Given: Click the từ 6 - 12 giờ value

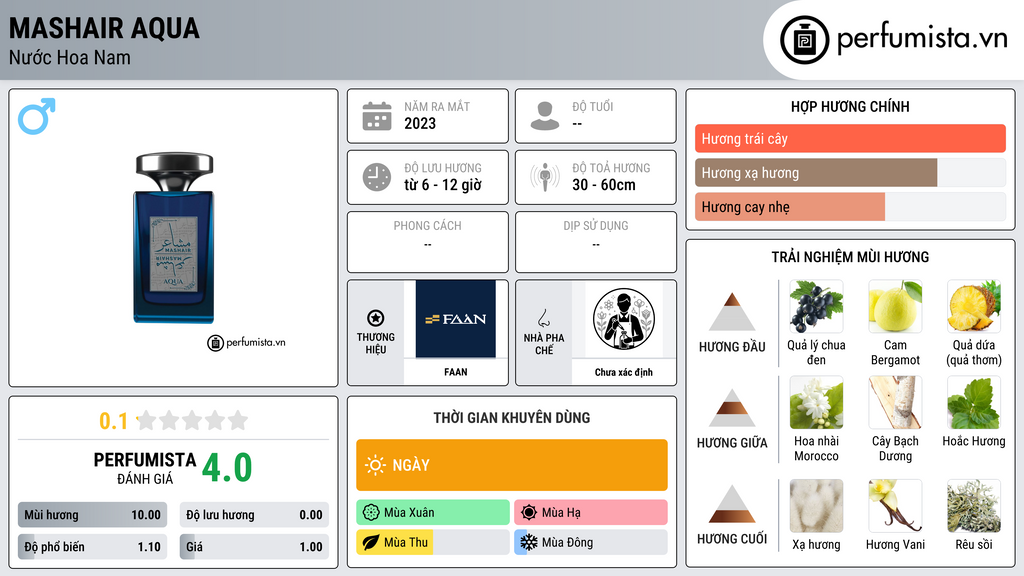Looking at the screenshot, I should [443, 185].
